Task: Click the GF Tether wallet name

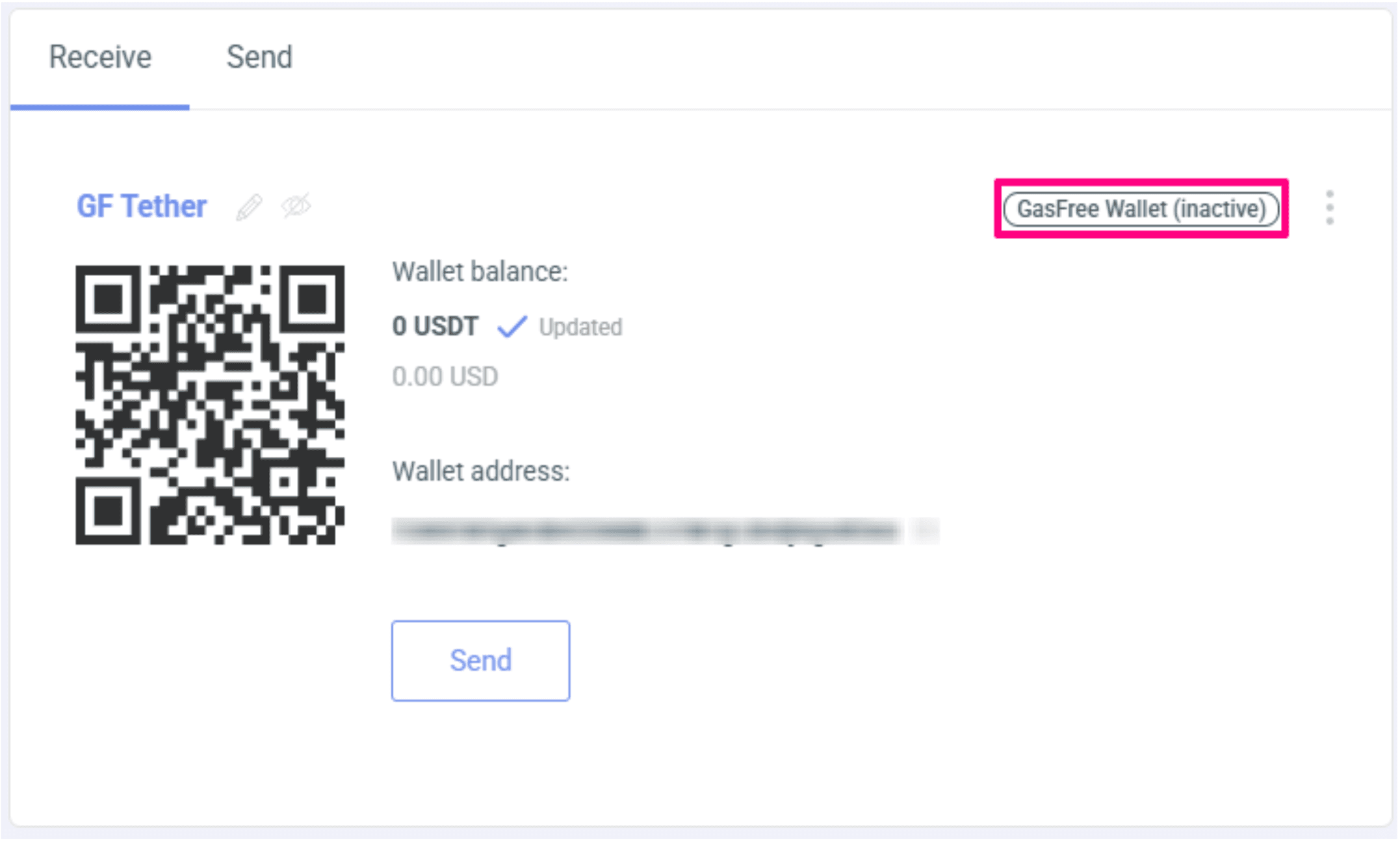Action: (x=142, y=207)
